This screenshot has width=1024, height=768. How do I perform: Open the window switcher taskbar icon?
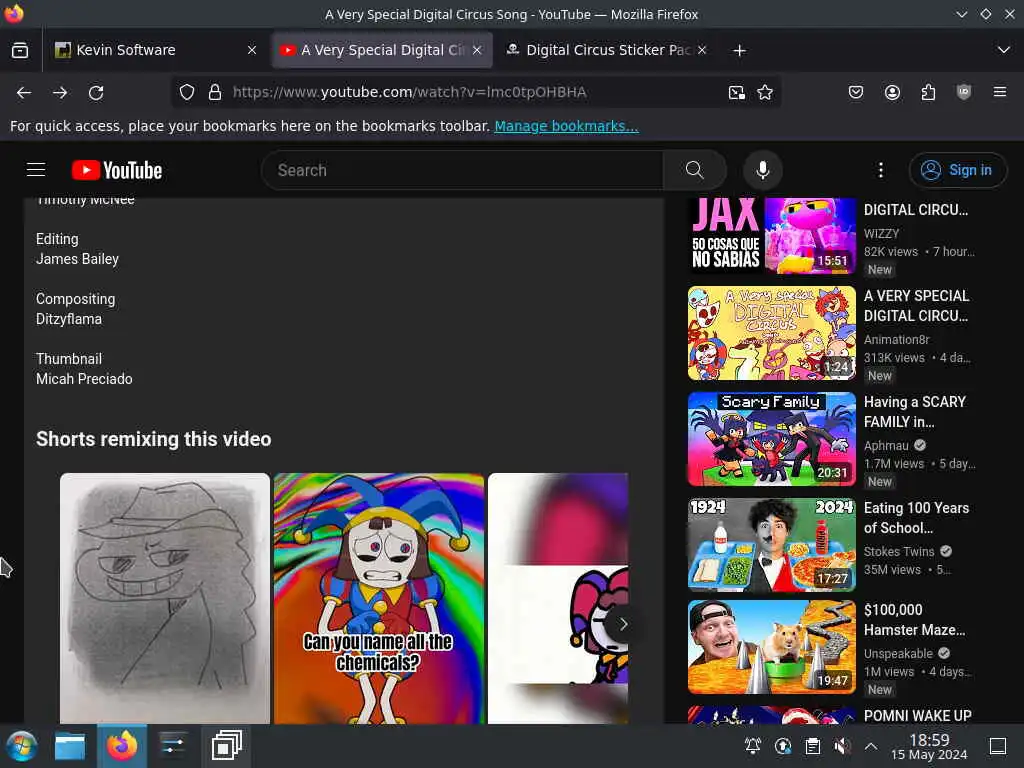point(226,746)
